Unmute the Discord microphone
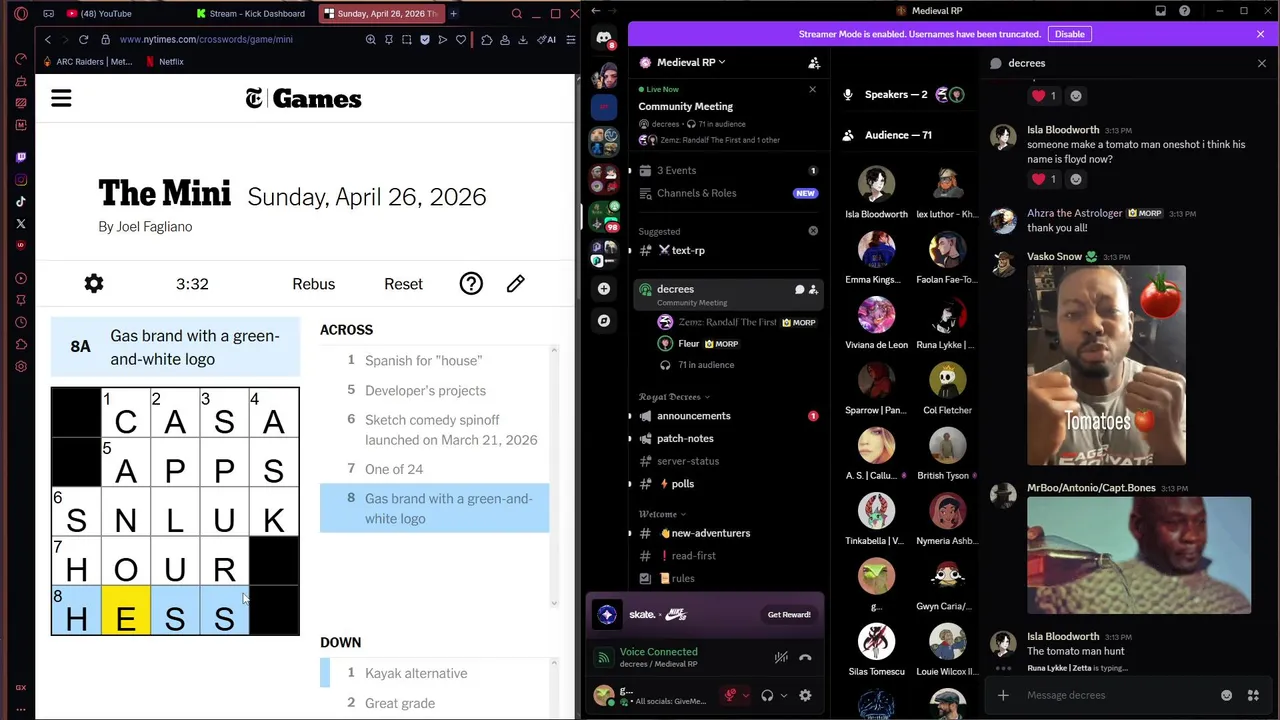 click(731, 695)
